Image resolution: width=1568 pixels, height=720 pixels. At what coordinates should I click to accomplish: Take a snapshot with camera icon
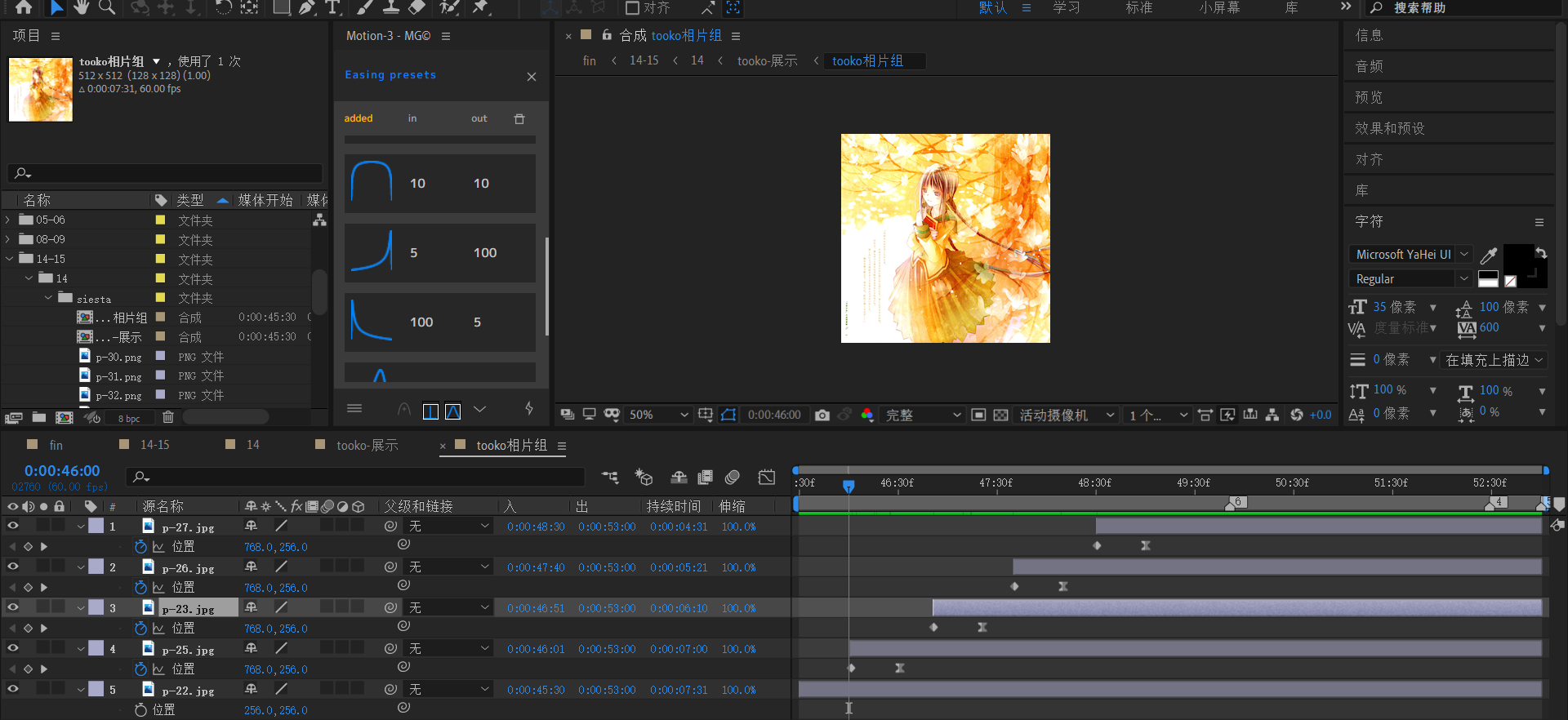[x=822, y=415]
